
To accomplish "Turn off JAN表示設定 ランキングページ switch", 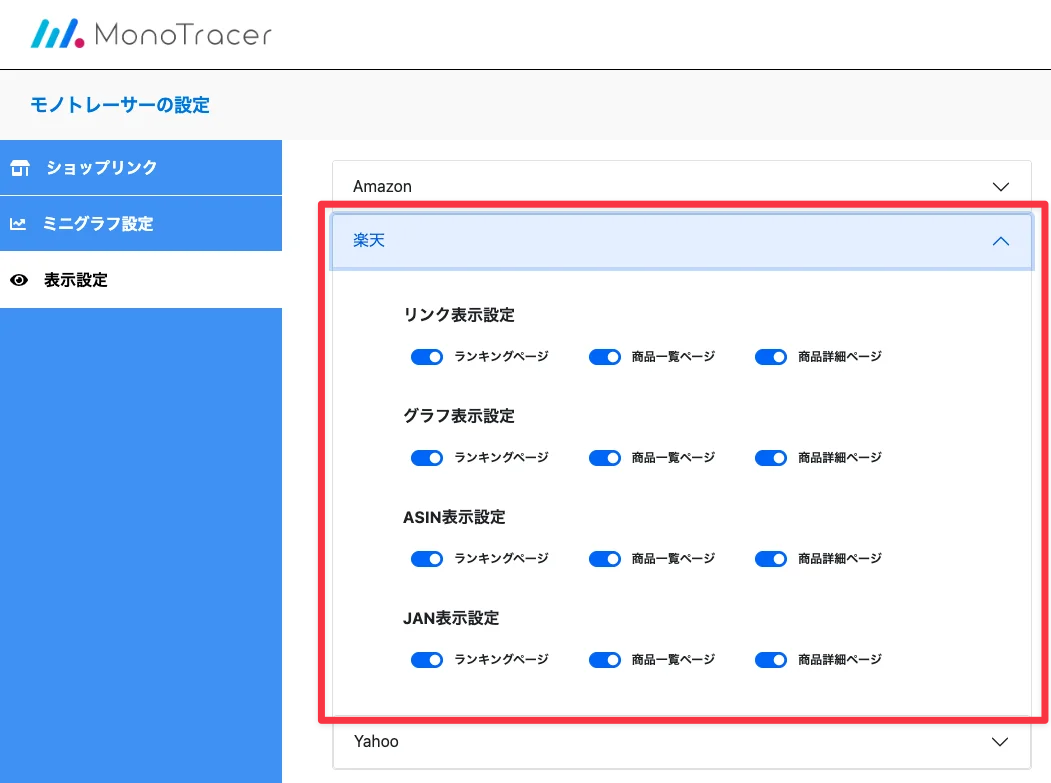I will (x=427, y=660).
